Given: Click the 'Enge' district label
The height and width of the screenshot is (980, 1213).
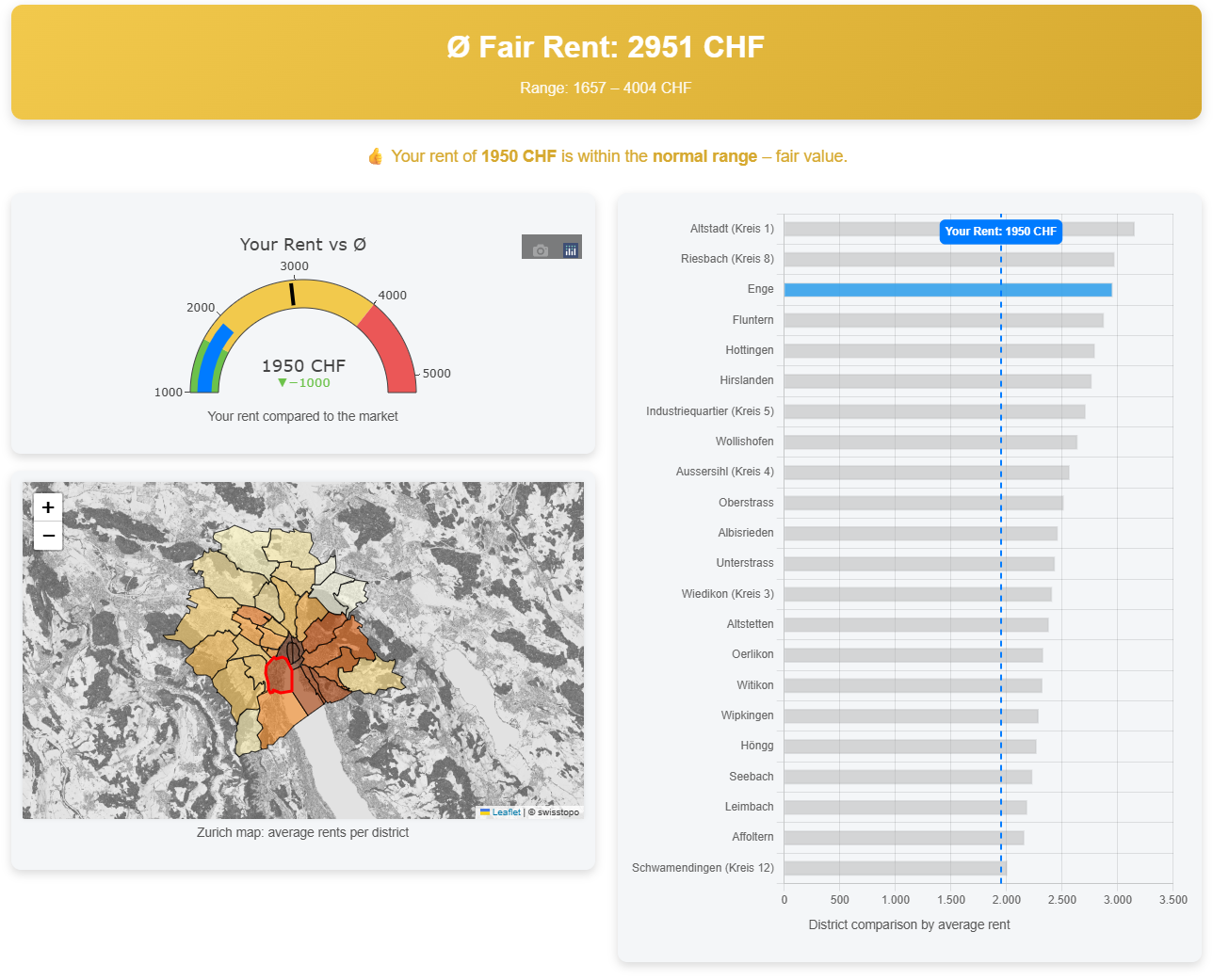Looking at the screenshot, I should pos(761,289).
